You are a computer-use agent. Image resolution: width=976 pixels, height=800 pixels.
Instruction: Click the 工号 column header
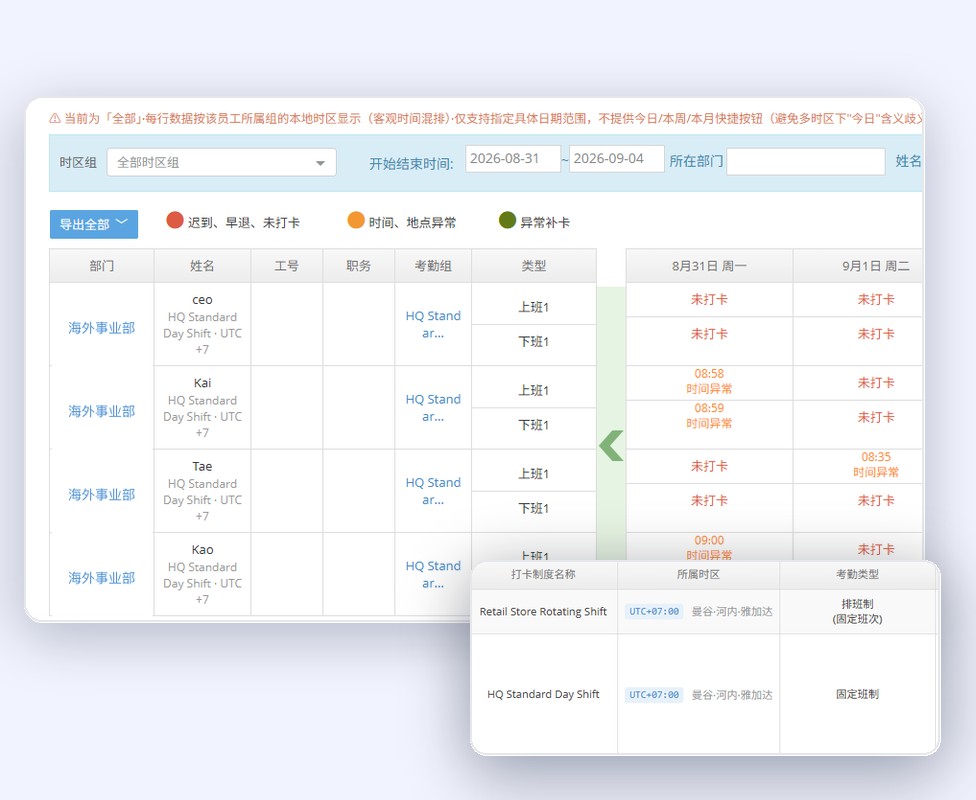(x=287, y=266)
